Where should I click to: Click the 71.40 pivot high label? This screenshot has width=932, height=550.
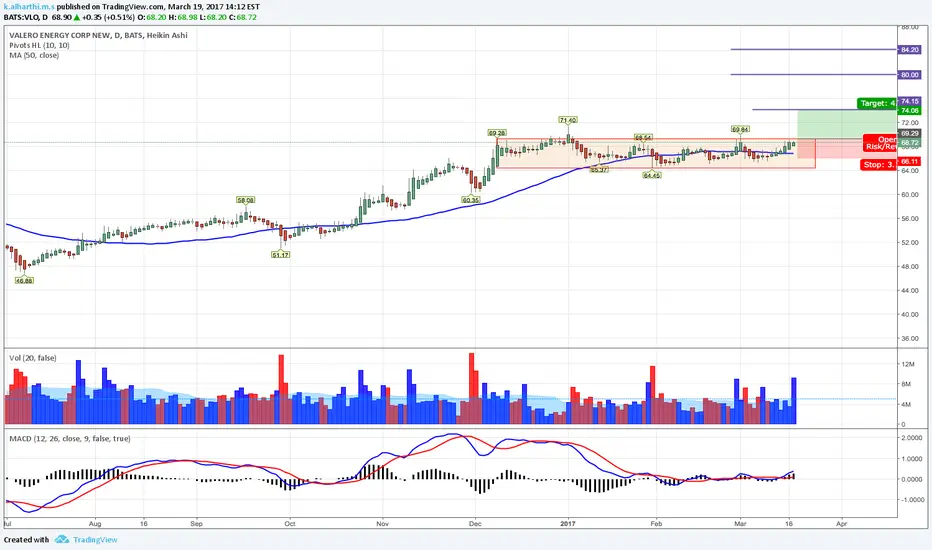point(568,120)
